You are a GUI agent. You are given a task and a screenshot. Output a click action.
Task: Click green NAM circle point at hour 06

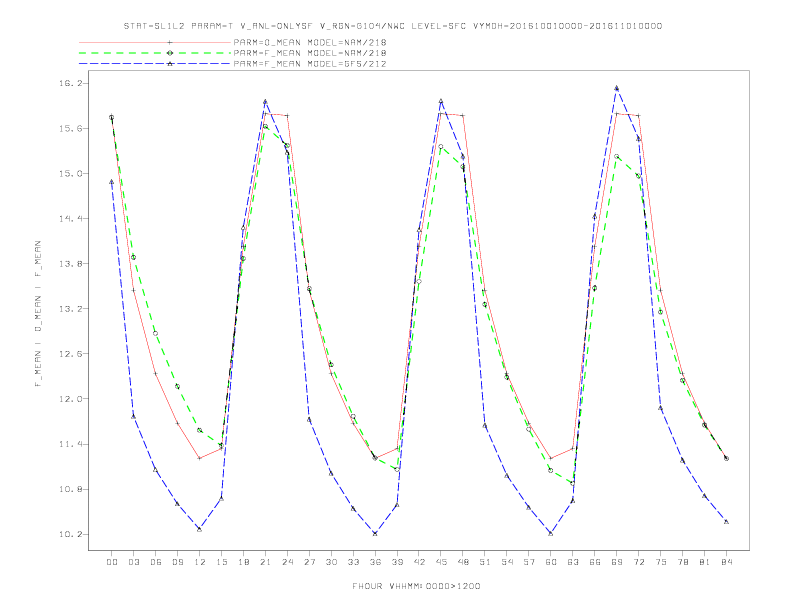point(156,333)
